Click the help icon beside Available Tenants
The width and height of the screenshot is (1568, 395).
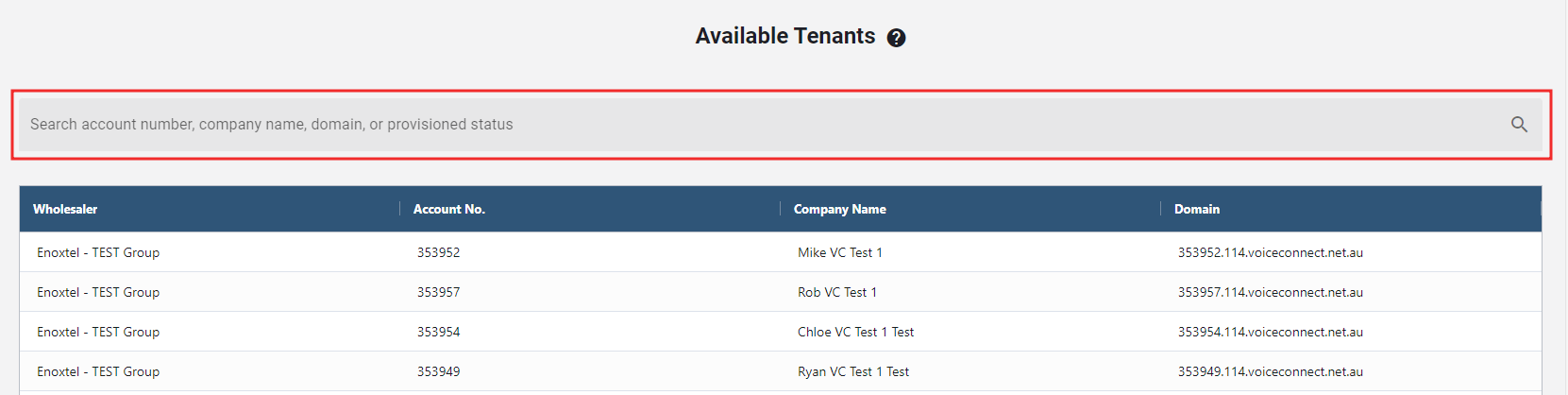896,38
